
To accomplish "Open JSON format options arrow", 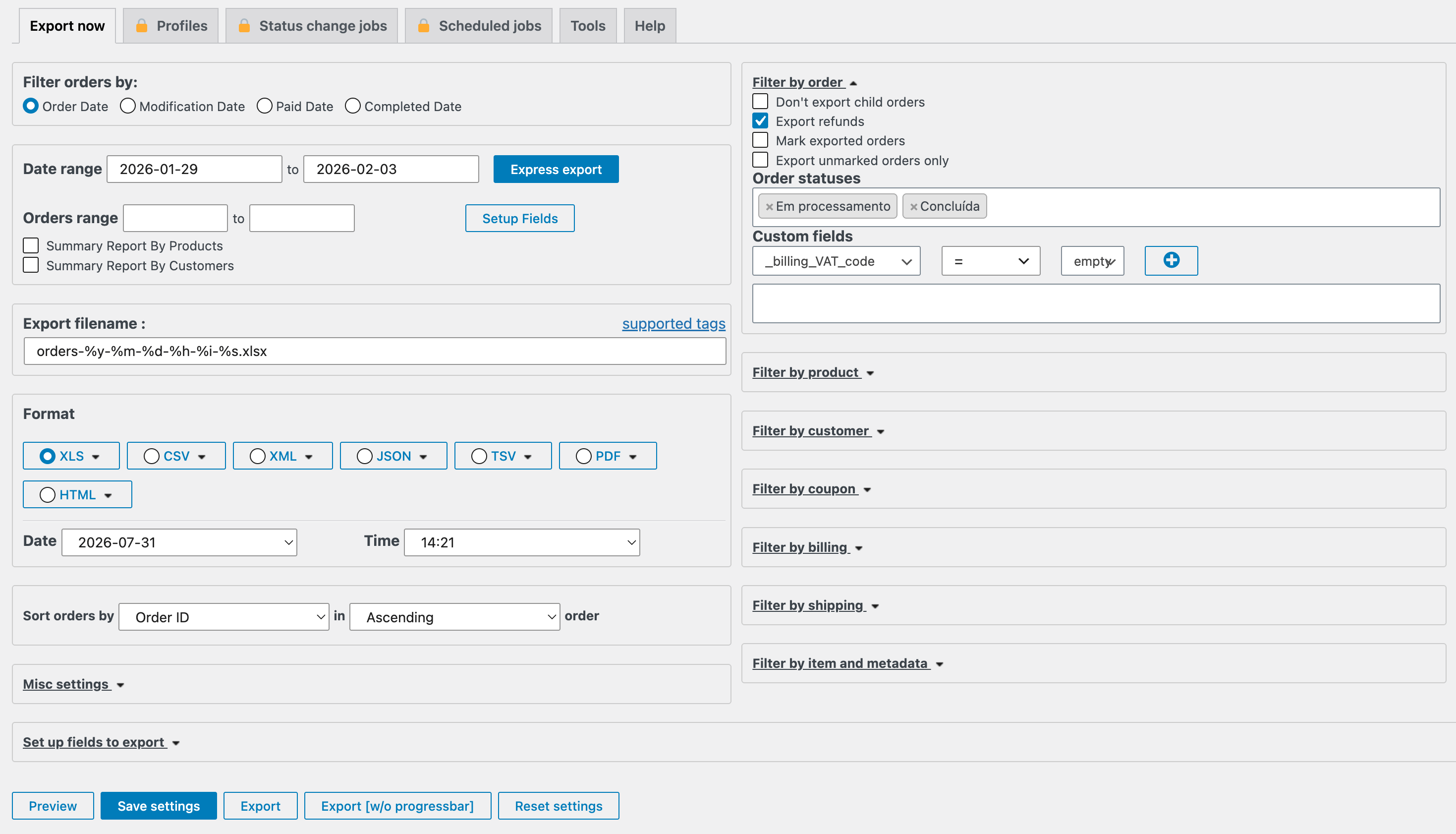I will [423, 457].
